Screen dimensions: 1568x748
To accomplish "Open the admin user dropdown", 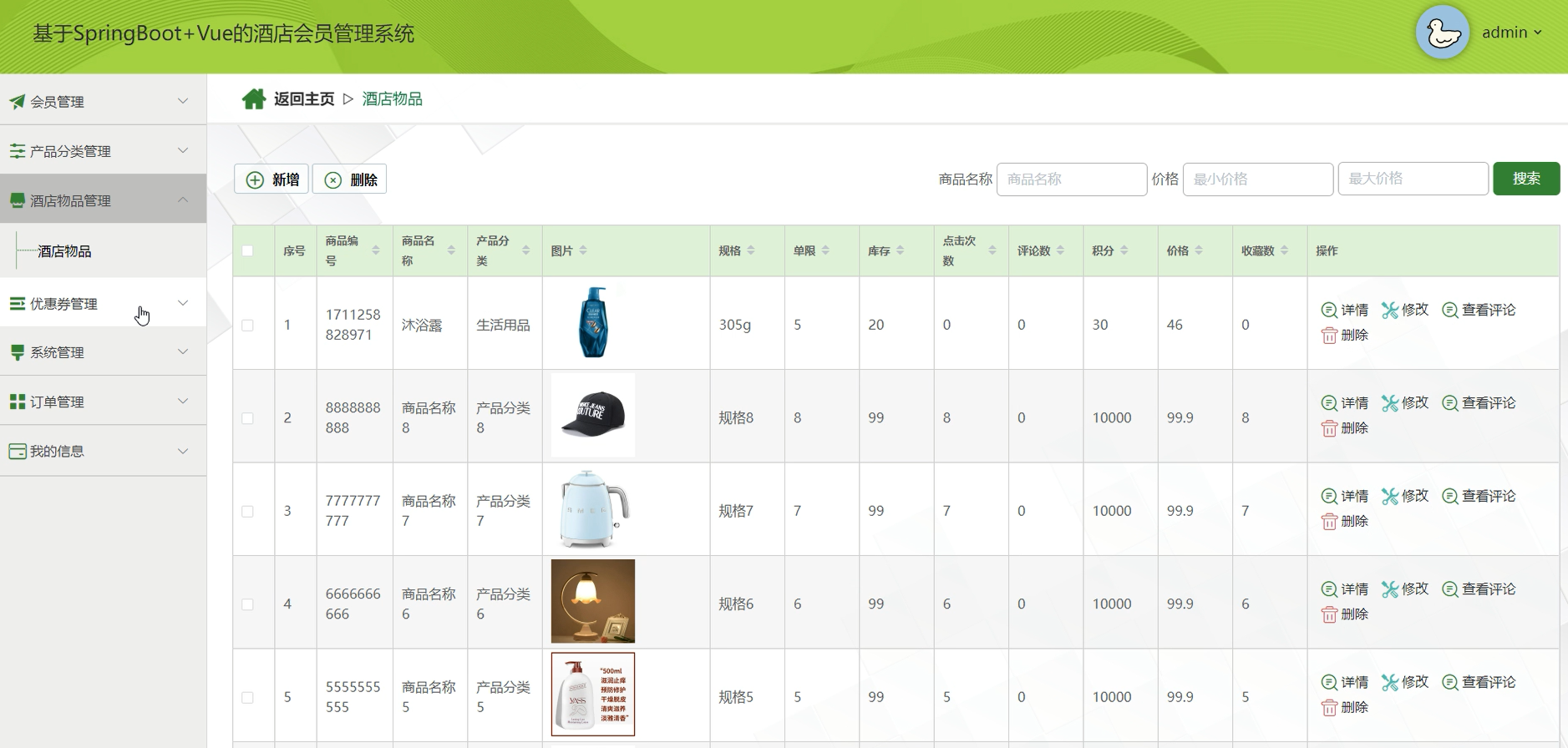I will point(1511,33).
